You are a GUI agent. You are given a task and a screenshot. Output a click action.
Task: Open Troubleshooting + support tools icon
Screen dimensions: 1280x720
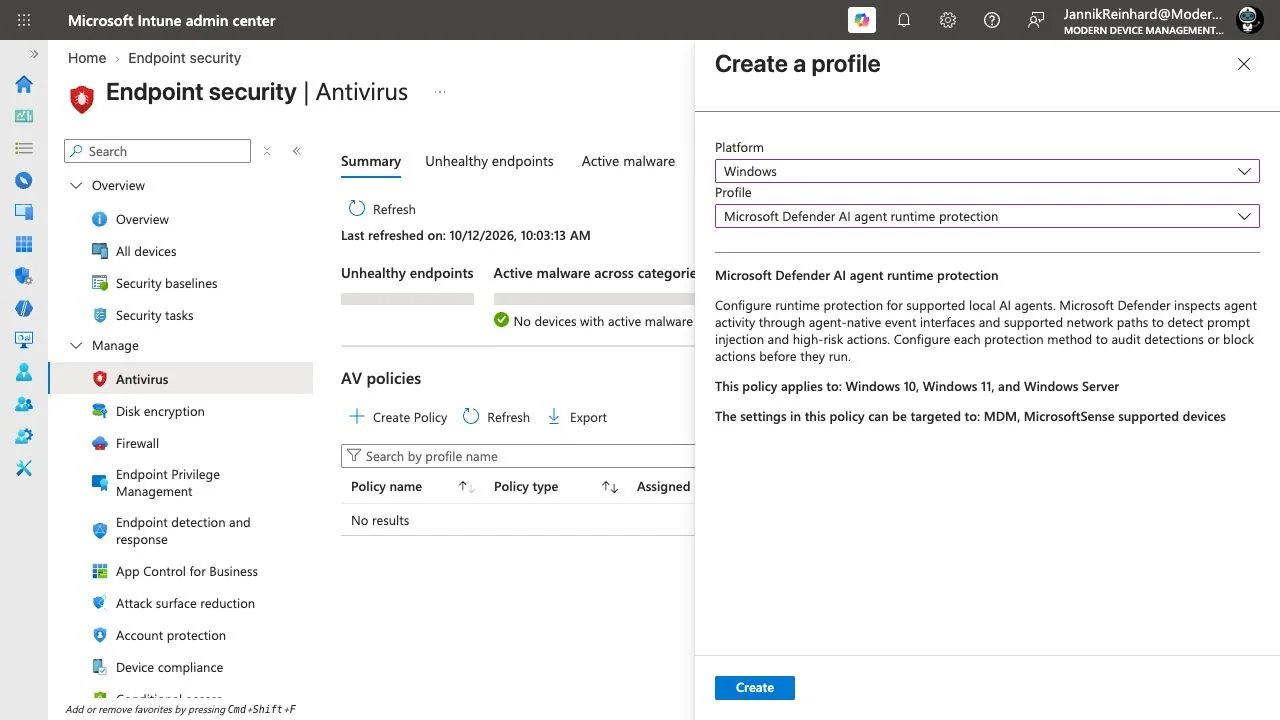tap(24, 468)
